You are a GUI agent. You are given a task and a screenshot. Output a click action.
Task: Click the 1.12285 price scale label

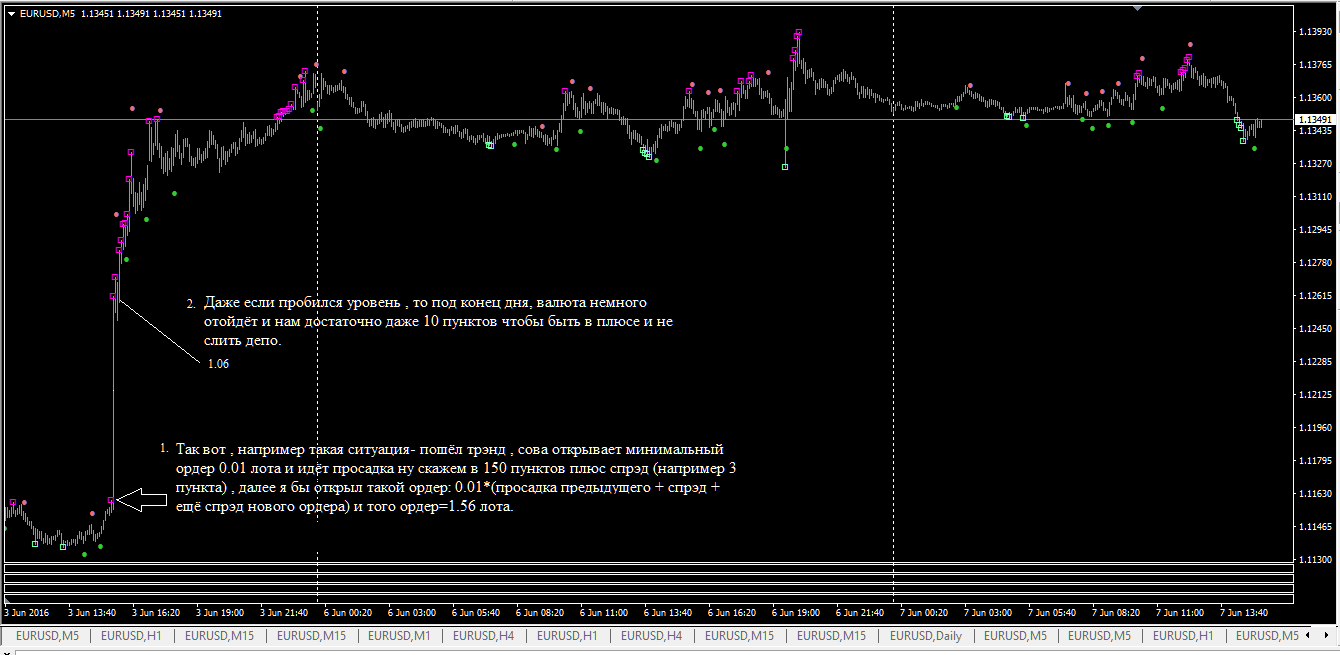[x=1313, y=362]
